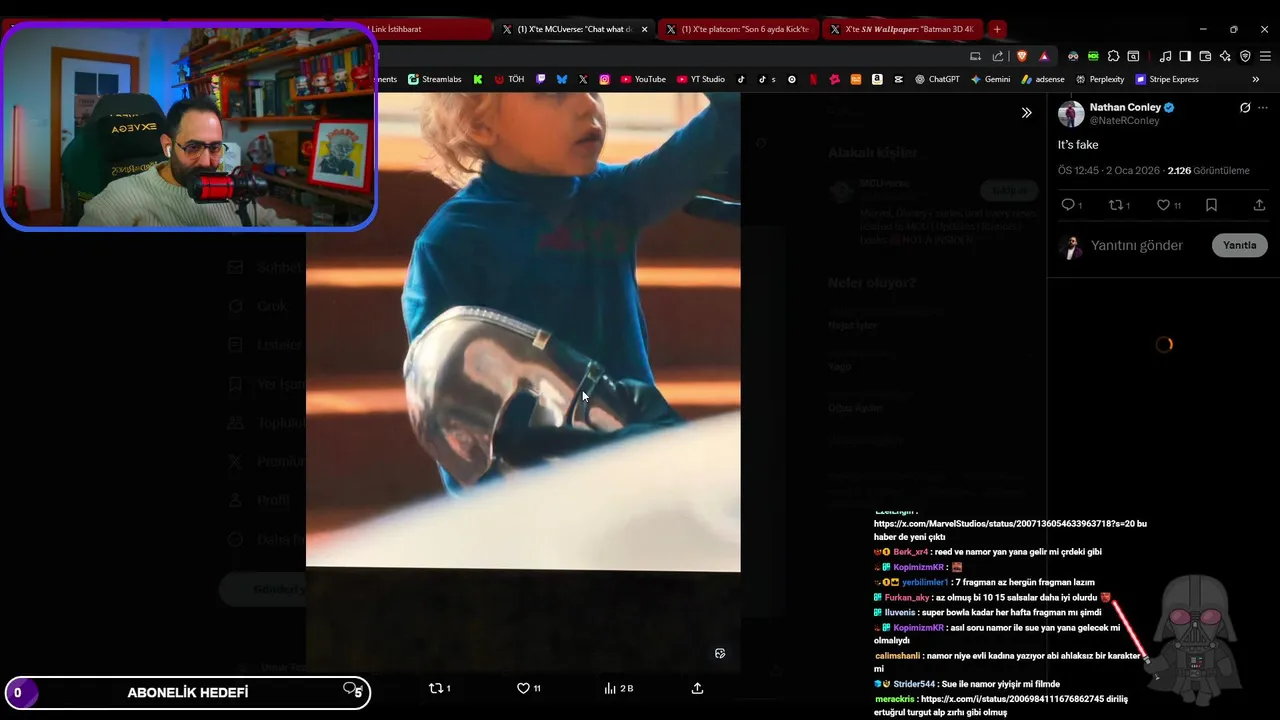View analytics icon below the media

tap(610, 688)
